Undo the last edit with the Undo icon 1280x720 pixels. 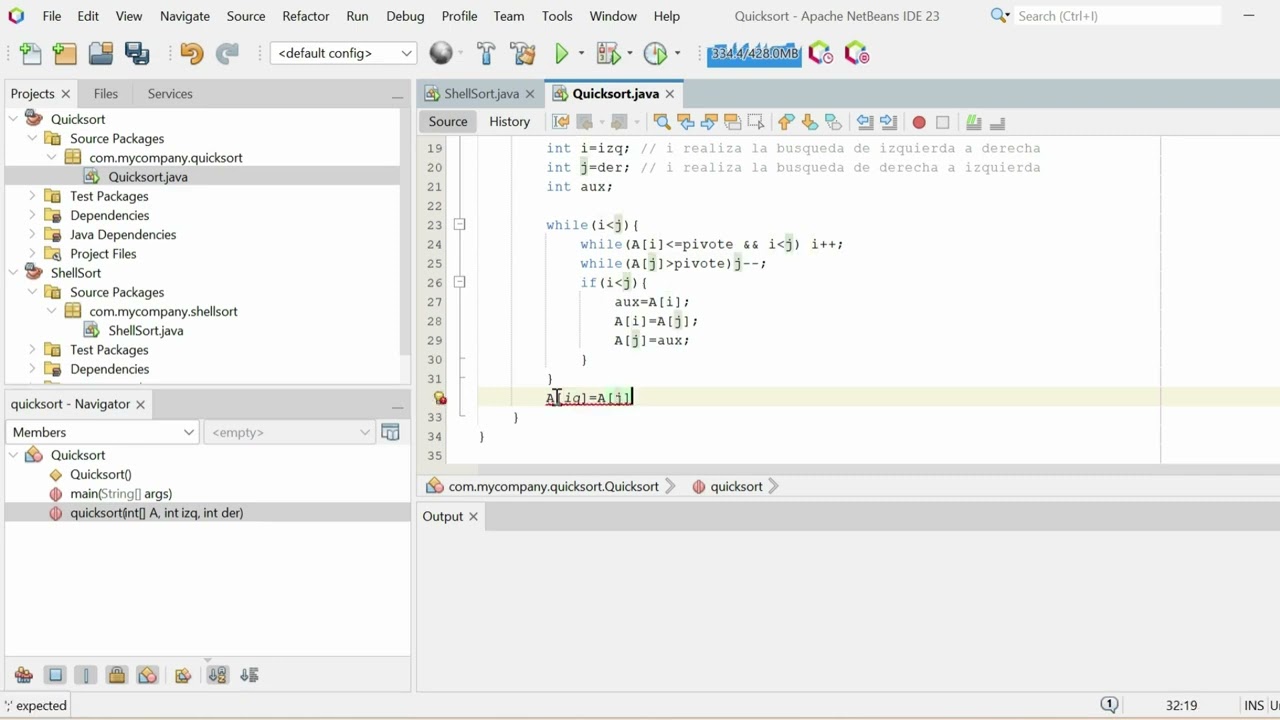191,54
